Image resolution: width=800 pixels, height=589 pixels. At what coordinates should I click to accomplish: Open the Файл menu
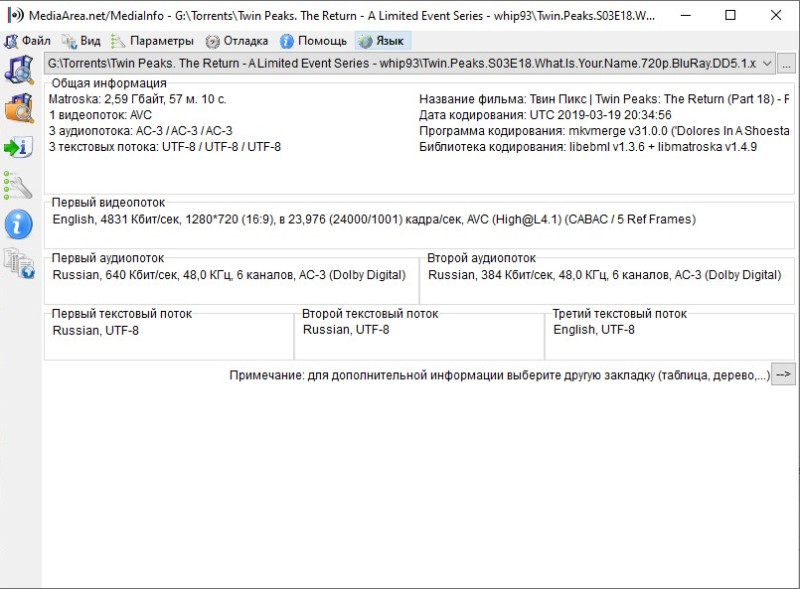pos(28,41)
